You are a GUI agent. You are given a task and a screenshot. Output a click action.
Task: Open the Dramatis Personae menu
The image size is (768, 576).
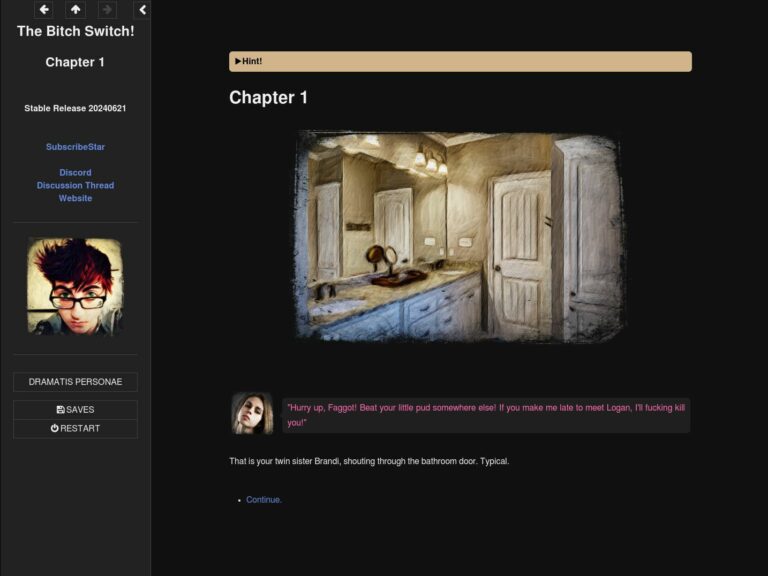pos(75,382)
